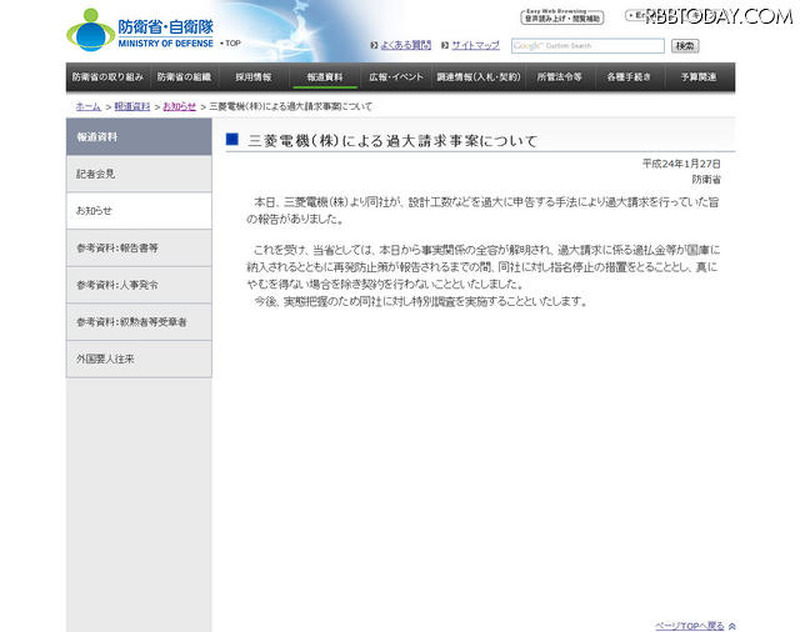The width and height of the screenshot is (800, 632).
Task: Open the サイトマップ sitemap link
Action: point(475,46)
